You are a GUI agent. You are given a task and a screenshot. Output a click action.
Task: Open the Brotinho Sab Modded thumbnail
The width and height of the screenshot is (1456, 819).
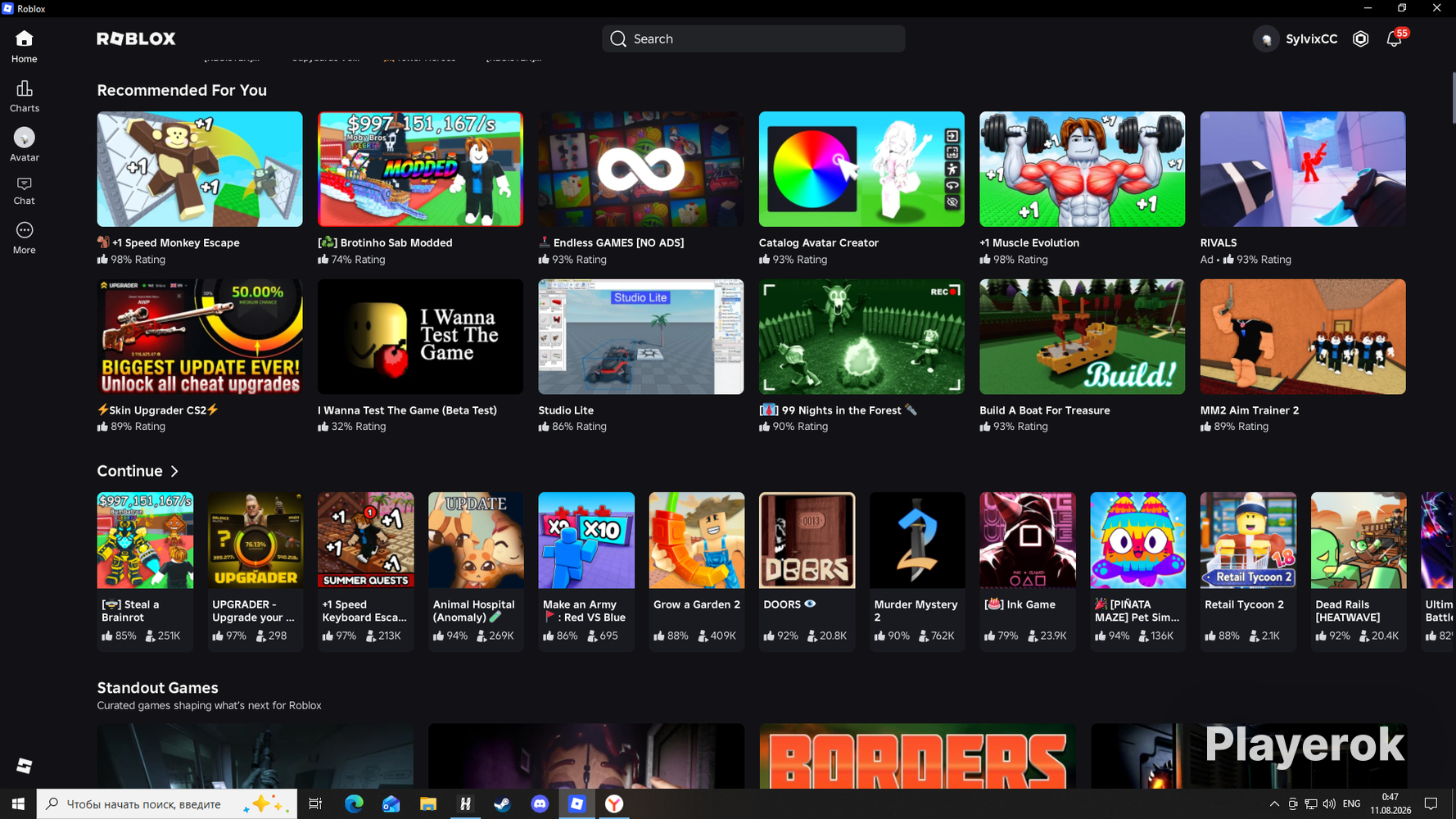[x=420, y=169]
